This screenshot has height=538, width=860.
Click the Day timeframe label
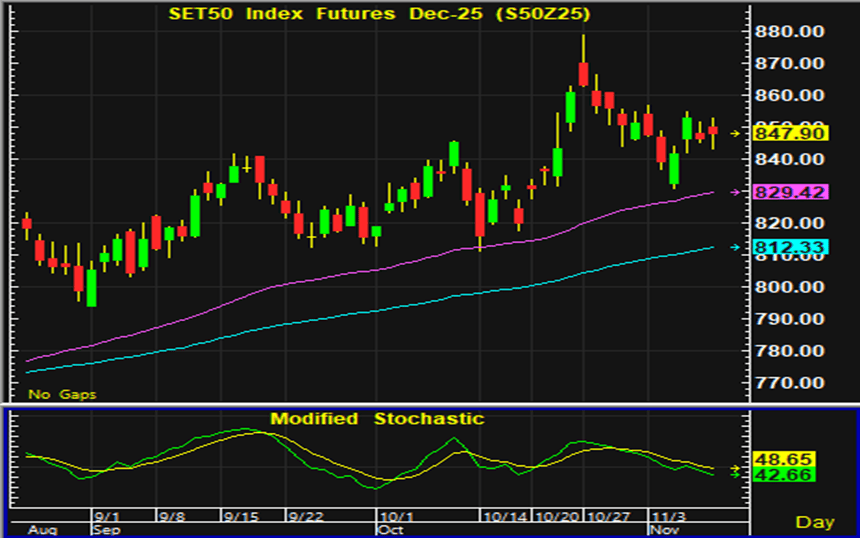coord(815,522)
